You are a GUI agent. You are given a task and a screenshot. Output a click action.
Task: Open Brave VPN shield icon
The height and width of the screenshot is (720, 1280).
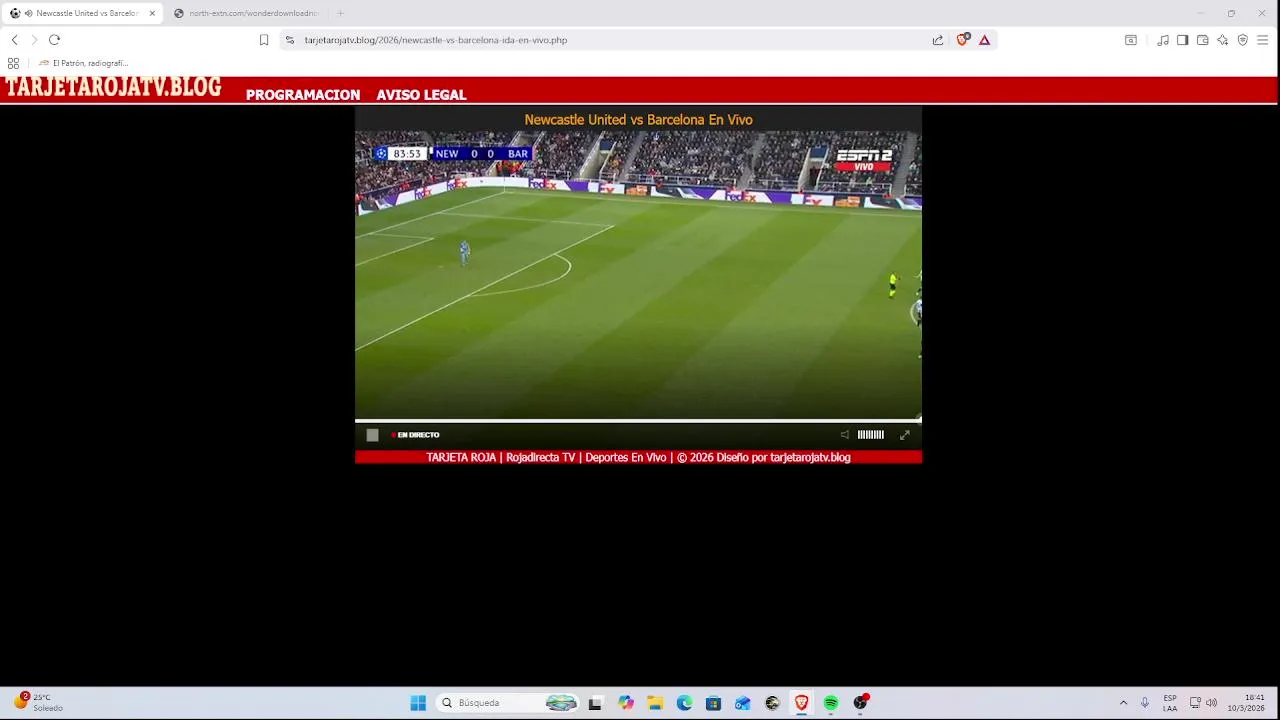coord(1242,40)
